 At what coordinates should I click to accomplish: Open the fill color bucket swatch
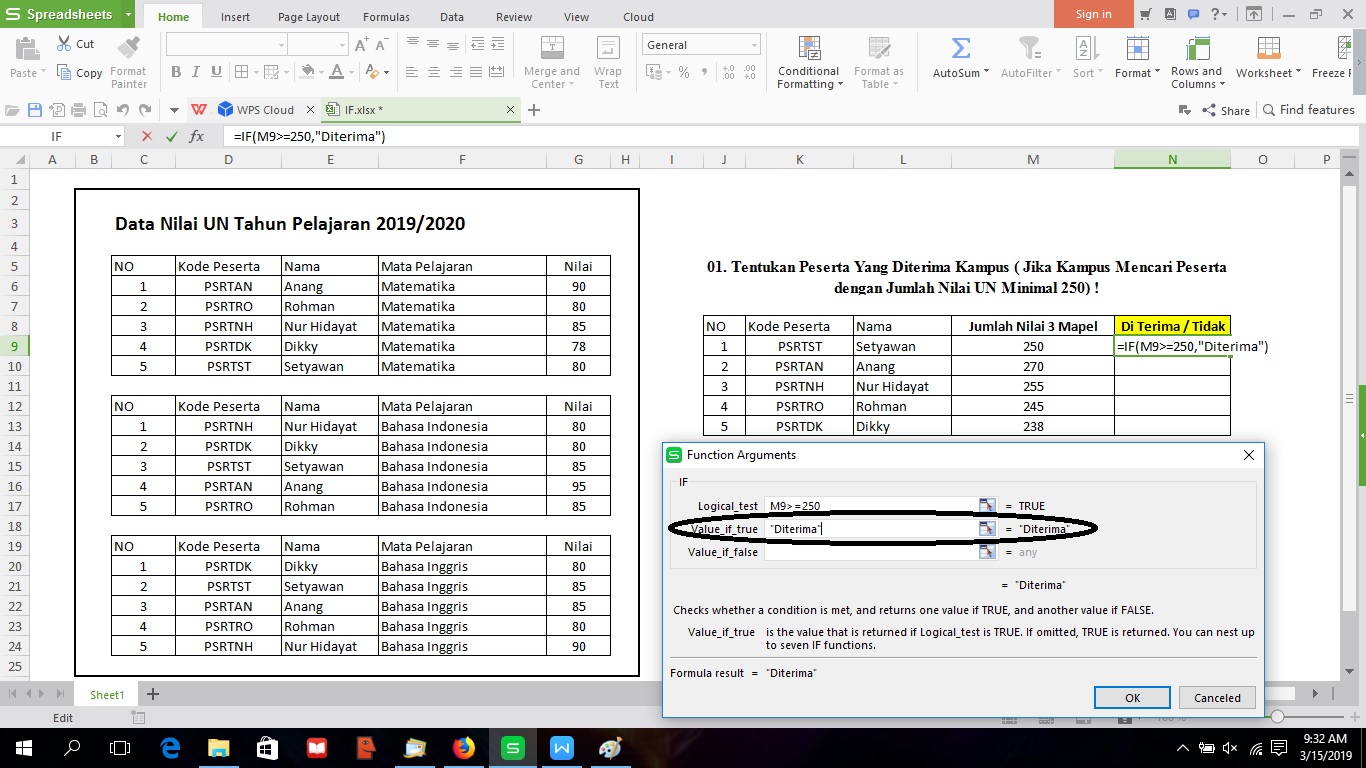tap(309, 72)
